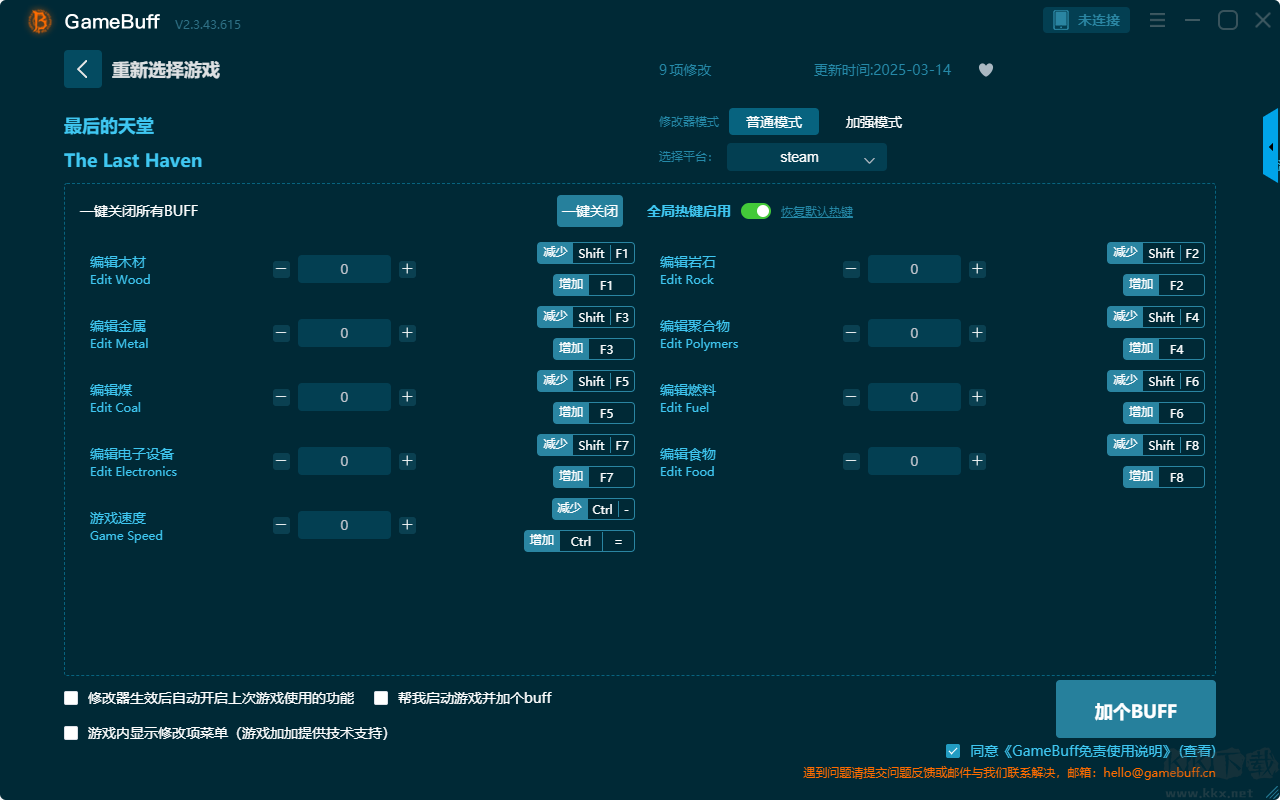Decrease Edit Fuel value with minus

851,397
